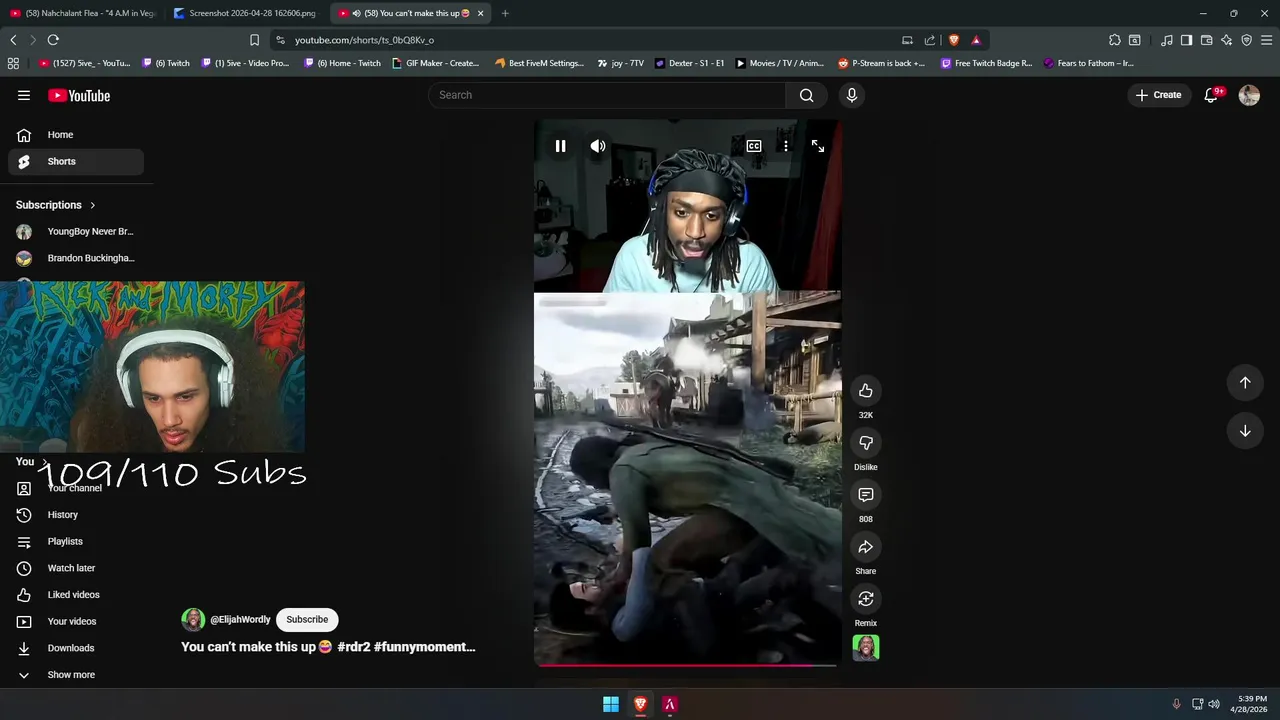Dislike the Short
Screen dimensions: 1280x720
click(866, 443)
